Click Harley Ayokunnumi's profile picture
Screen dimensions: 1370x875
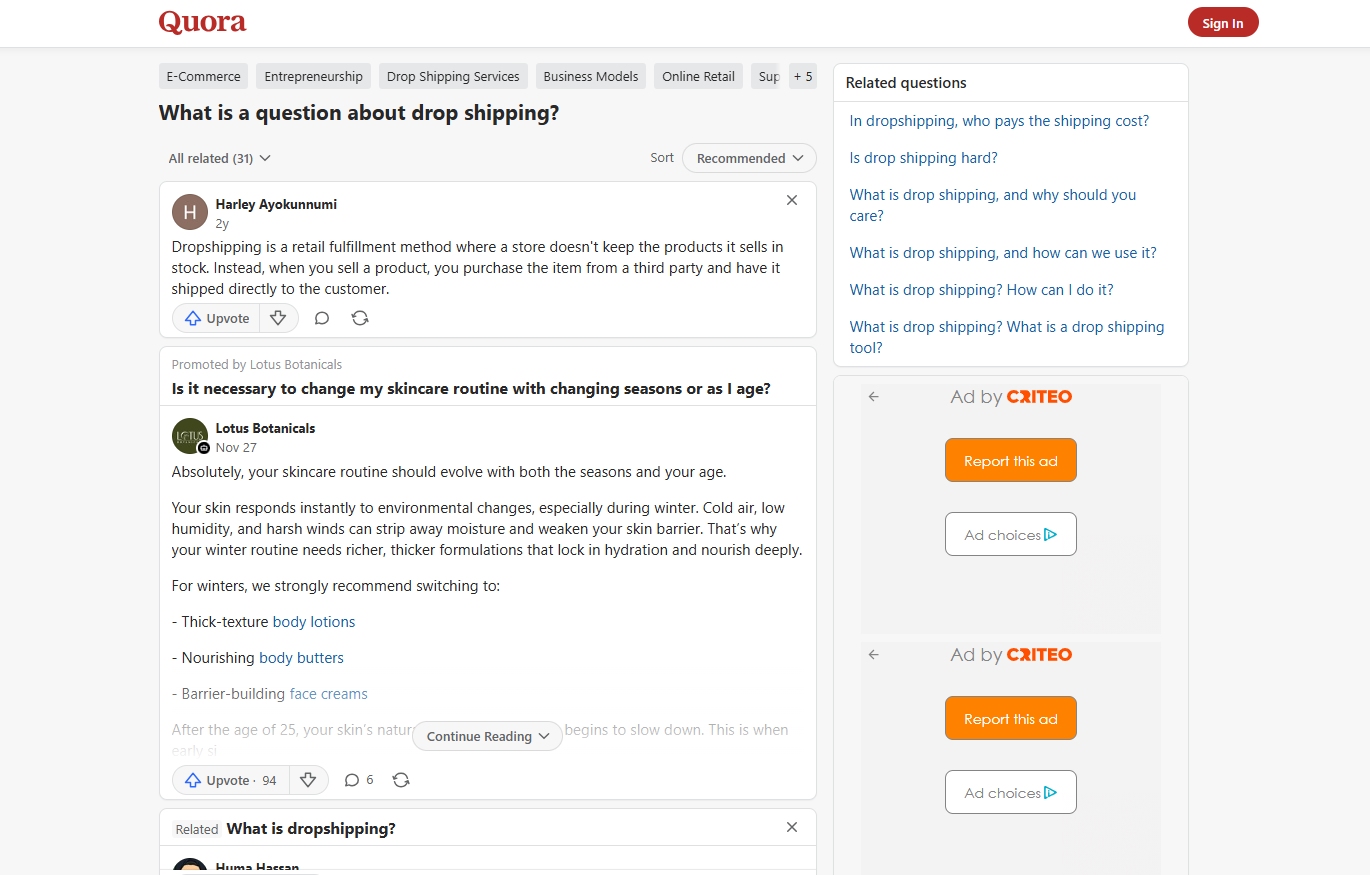189,211
